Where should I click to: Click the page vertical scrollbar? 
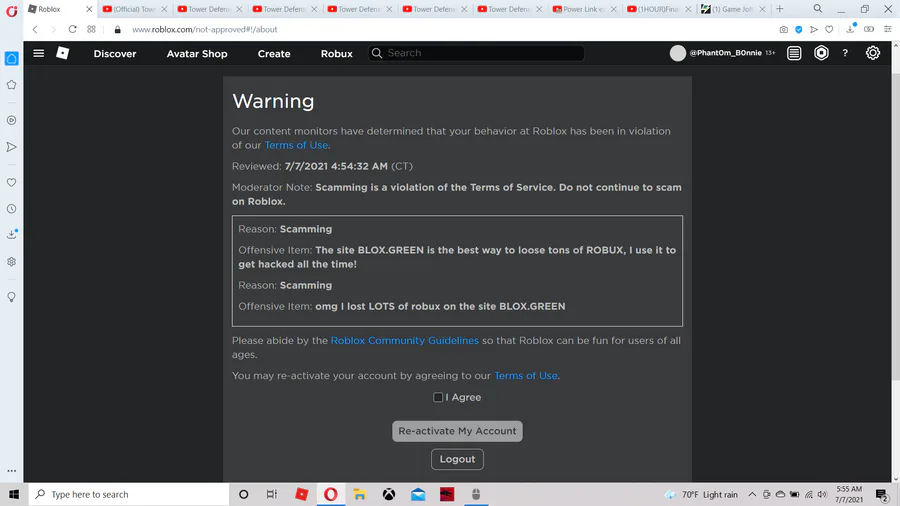(895, 227)
